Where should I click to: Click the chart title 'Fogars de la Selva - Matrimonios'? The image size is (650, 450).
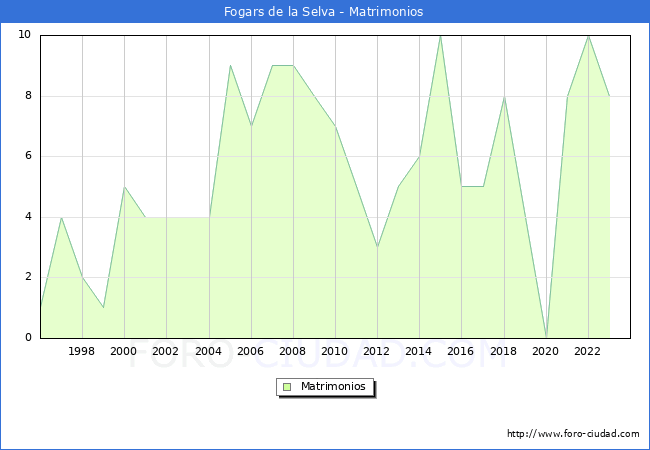[x=323, y=12]
